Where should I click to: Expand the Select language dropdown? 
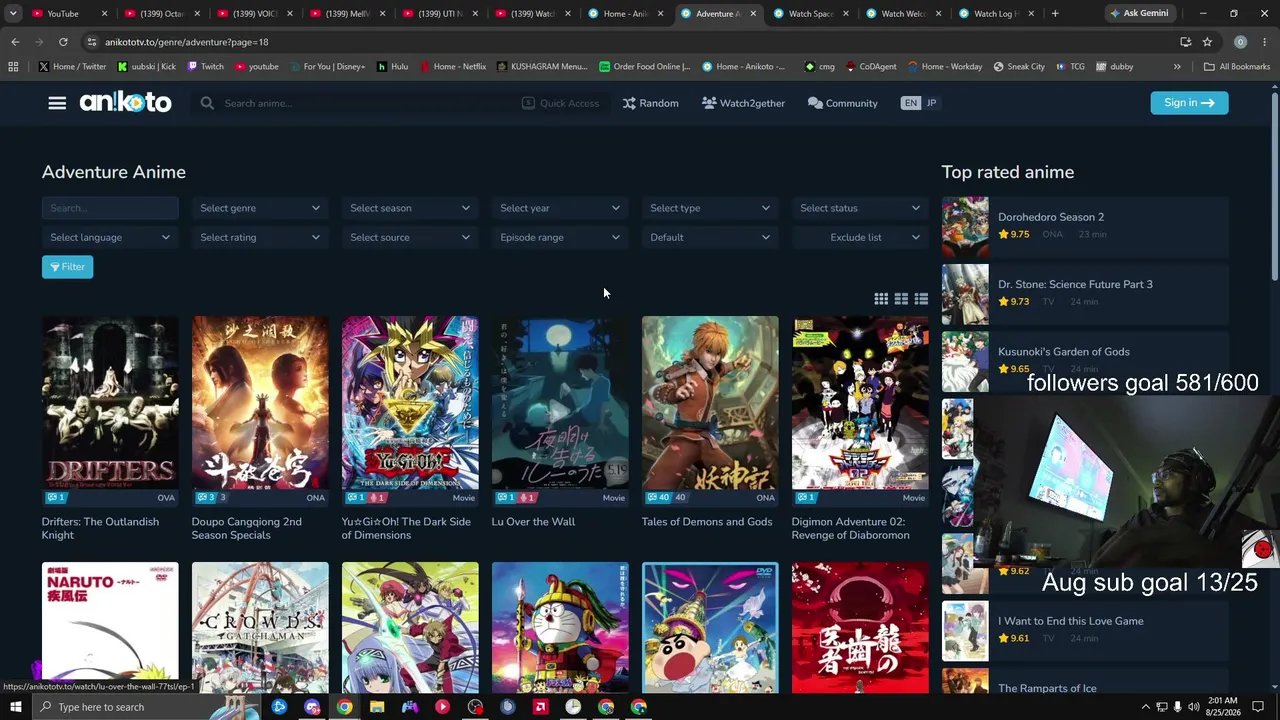[110, 237]
